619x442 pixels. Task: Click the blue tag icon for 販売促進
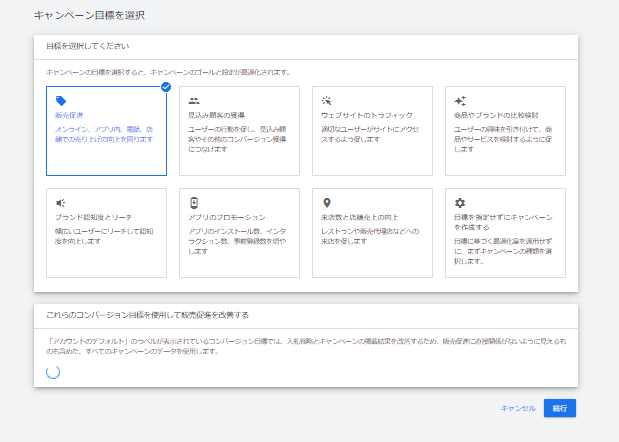coord(61,101)
